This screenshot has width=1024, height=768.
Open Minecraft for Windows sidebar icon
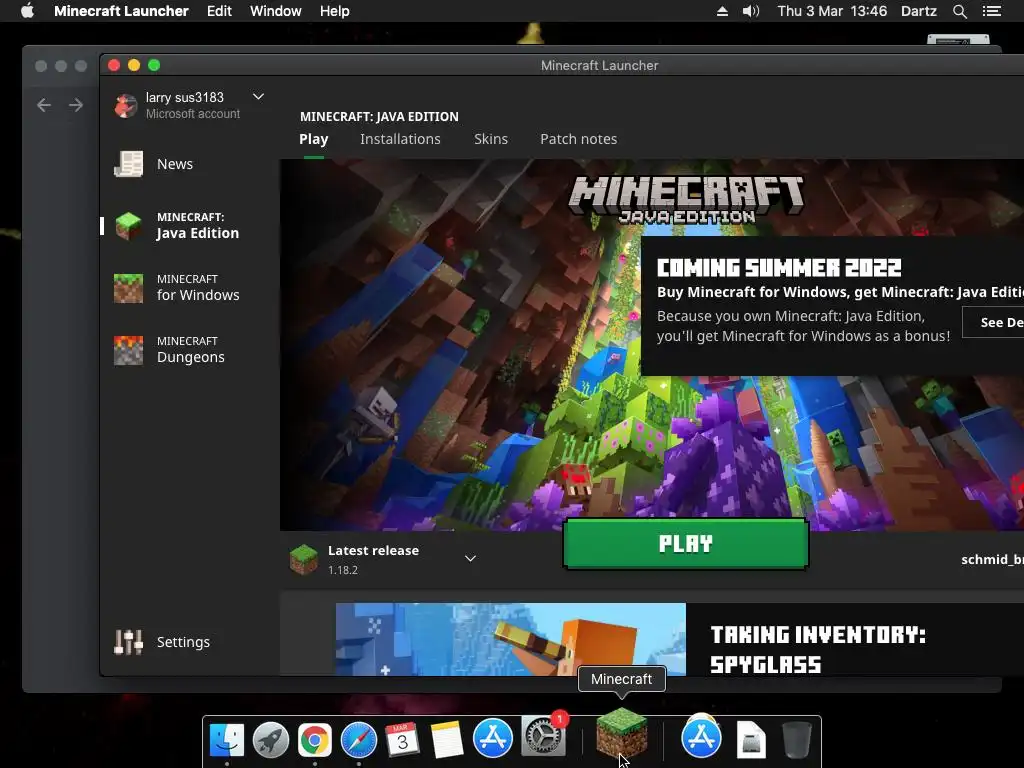pos(129,288)
